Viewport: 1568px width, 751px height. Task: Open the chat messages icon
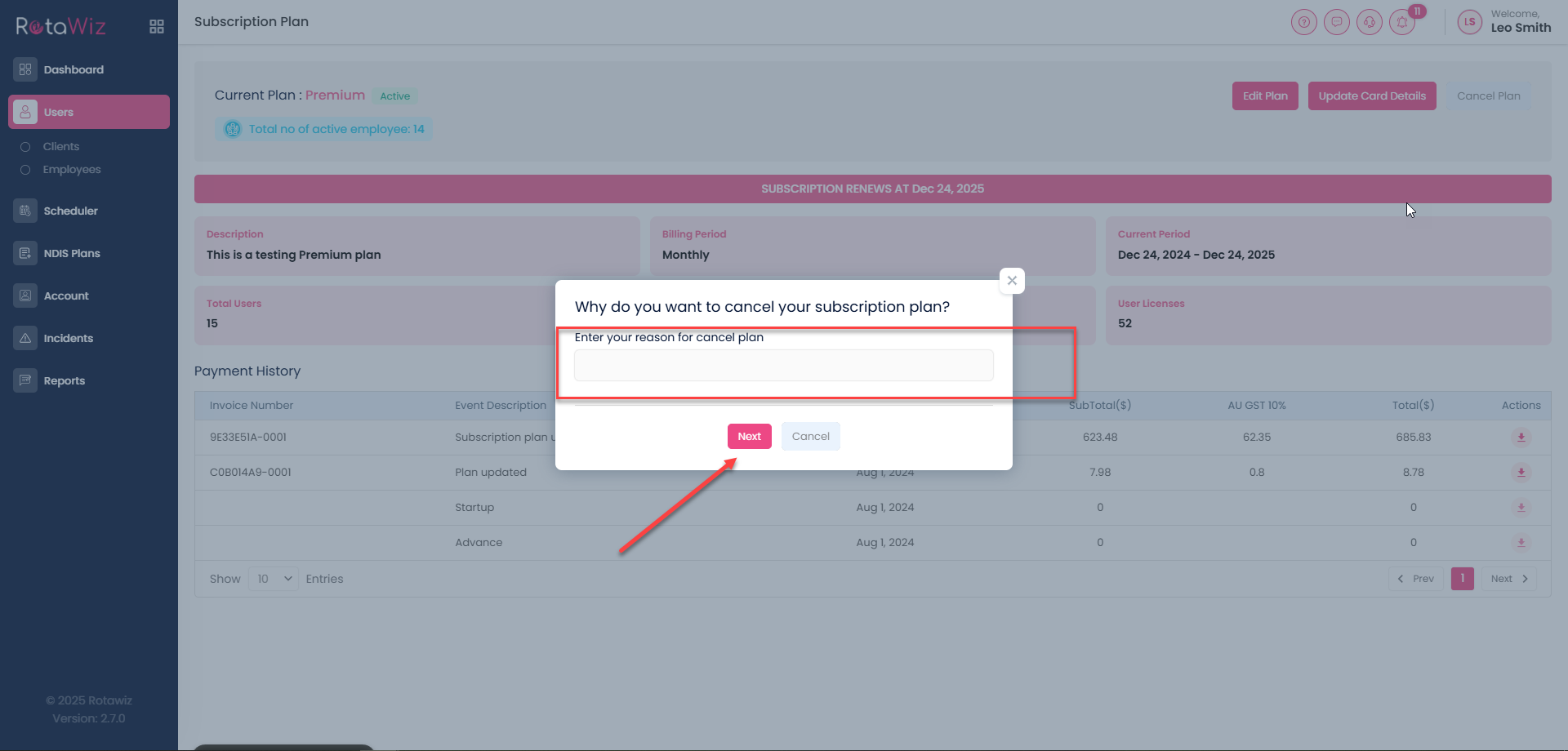1336,22
